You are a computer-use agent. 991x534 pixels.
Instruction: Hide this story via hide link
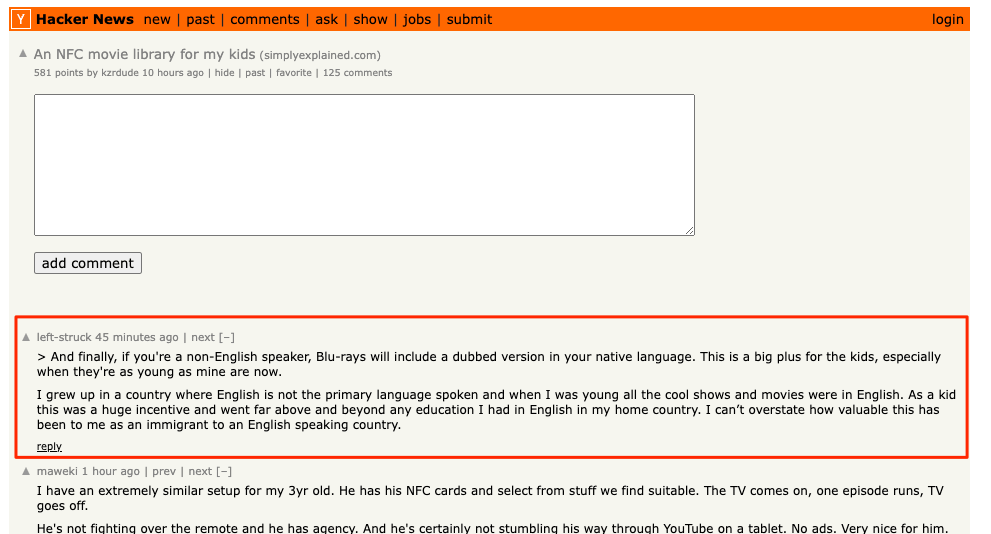(x=224, y=73)
